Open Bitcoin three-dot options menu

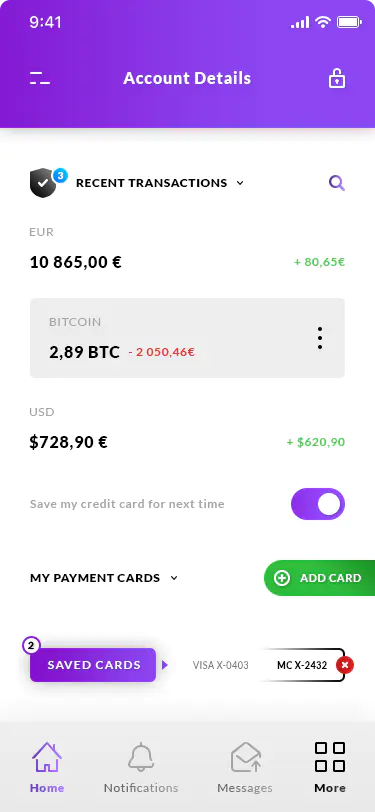pyautogui.click(x=320, y=338)
